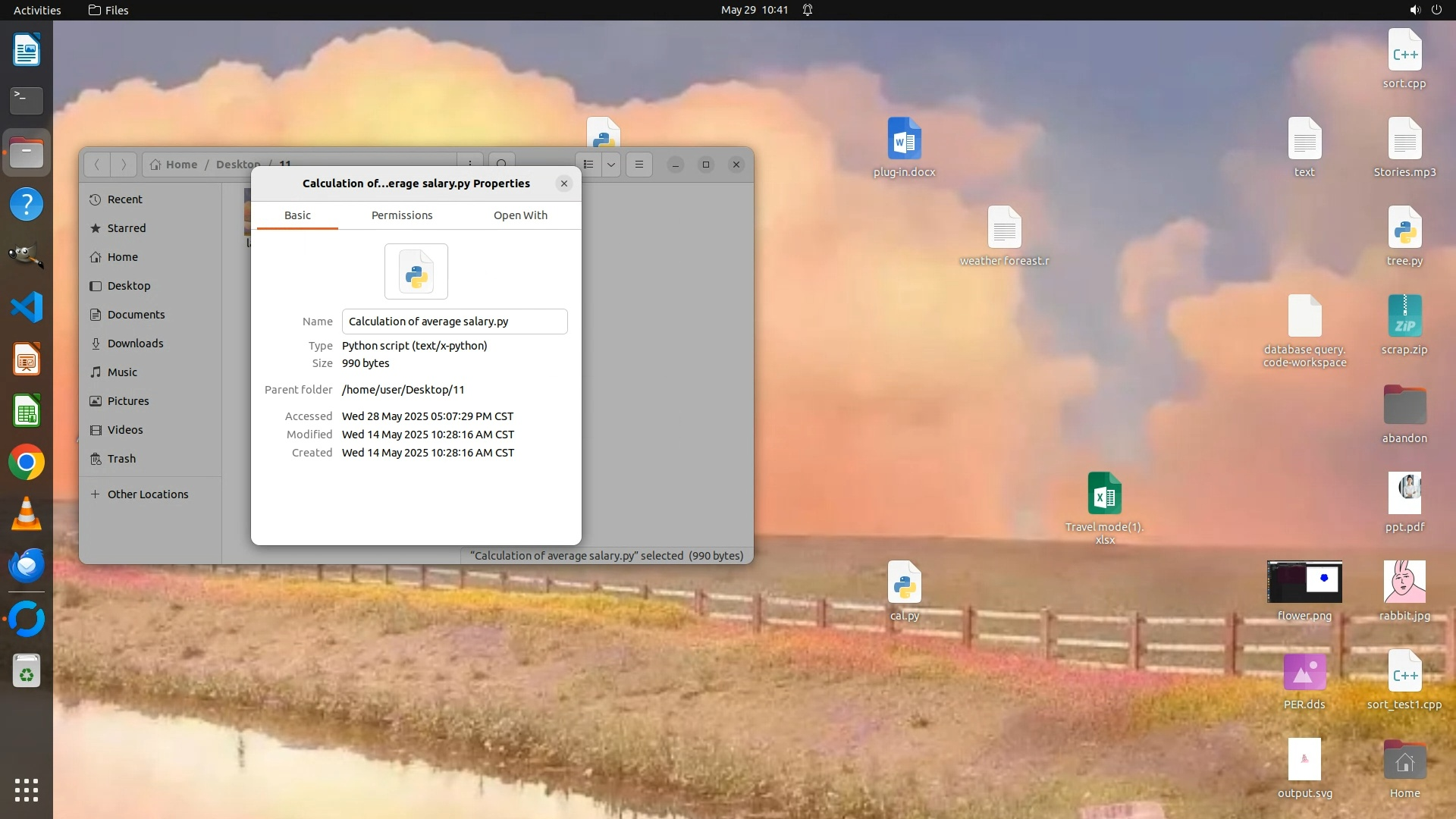Open Thunderbird mail from dock
Viewport: 1456px width, 819px height.
point(27,566)
